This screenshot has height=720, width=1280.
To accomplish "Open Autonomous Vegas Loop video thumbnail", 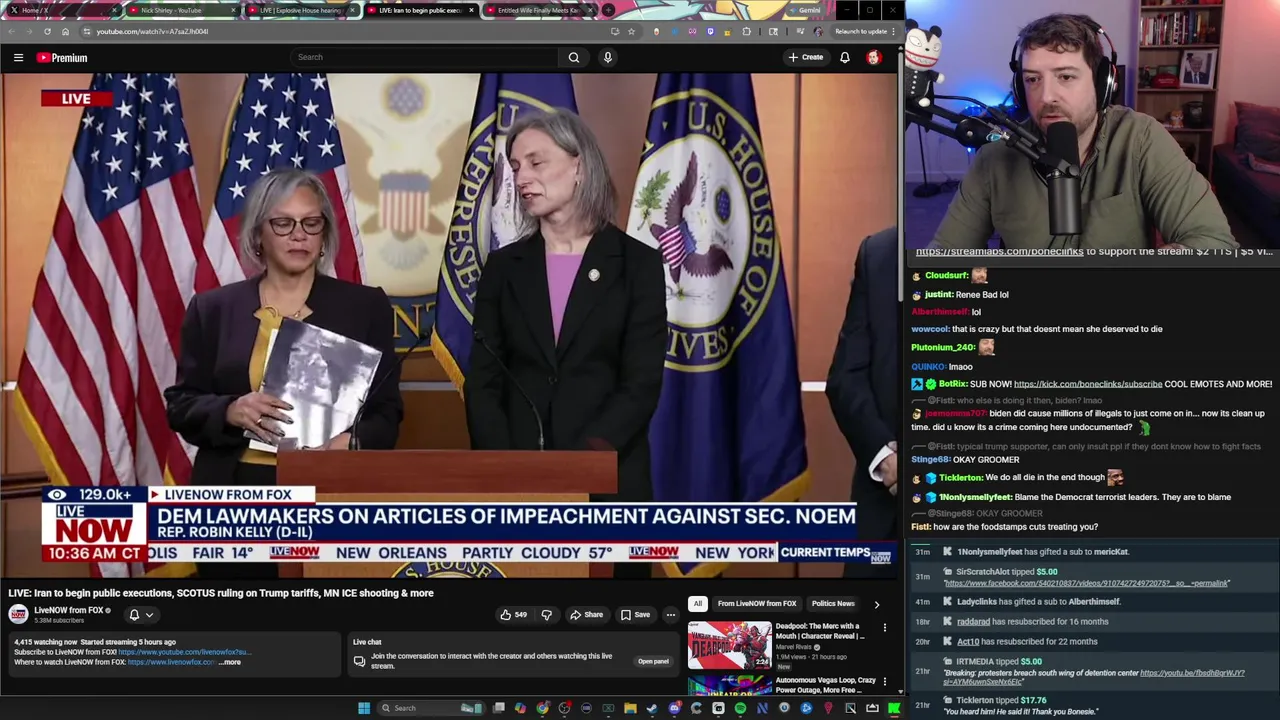I will click(x=729, y=685).
